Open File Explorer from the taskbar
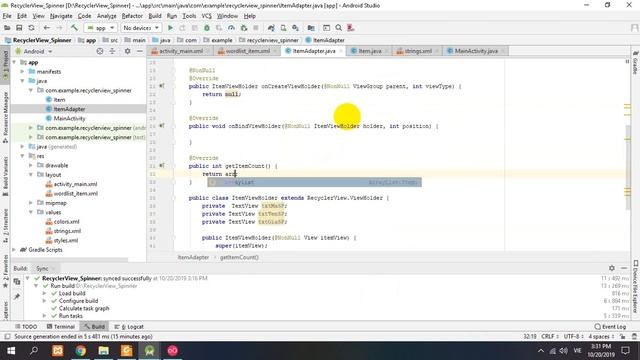The width and height of the screenshot is (640, 360). point(103,351)
